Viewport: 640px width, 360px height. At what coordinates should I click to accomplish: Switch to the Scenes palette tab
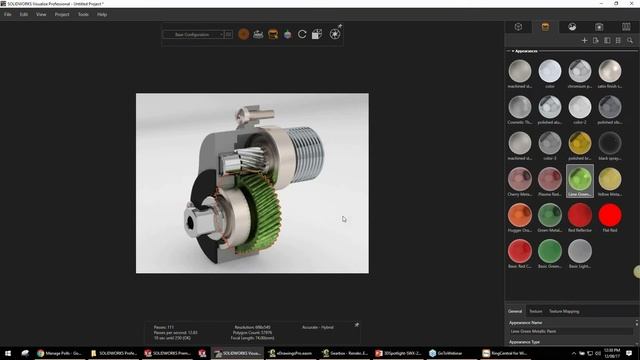572,27
